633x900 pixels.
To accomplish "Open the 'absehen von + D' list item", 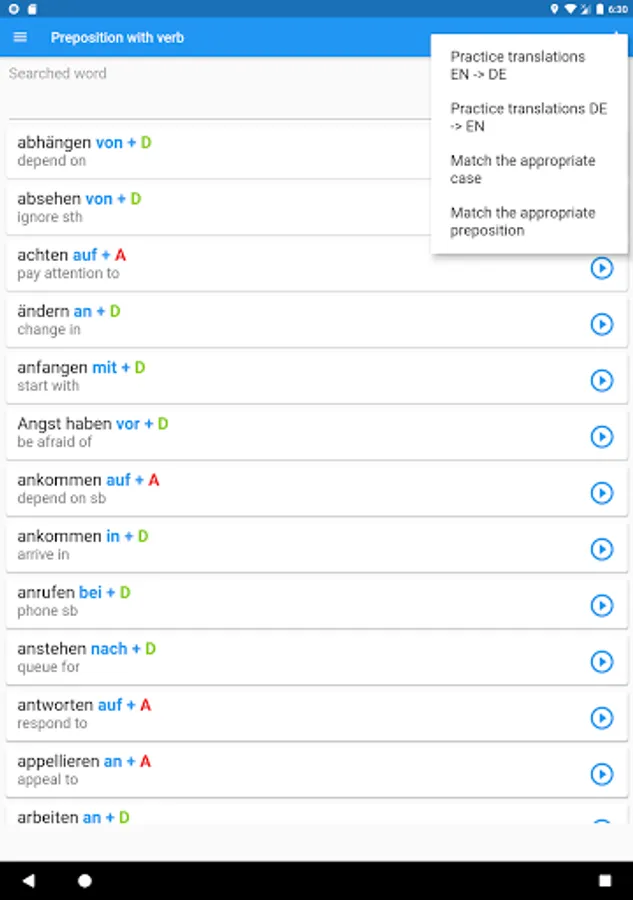I will coord(200,207).
